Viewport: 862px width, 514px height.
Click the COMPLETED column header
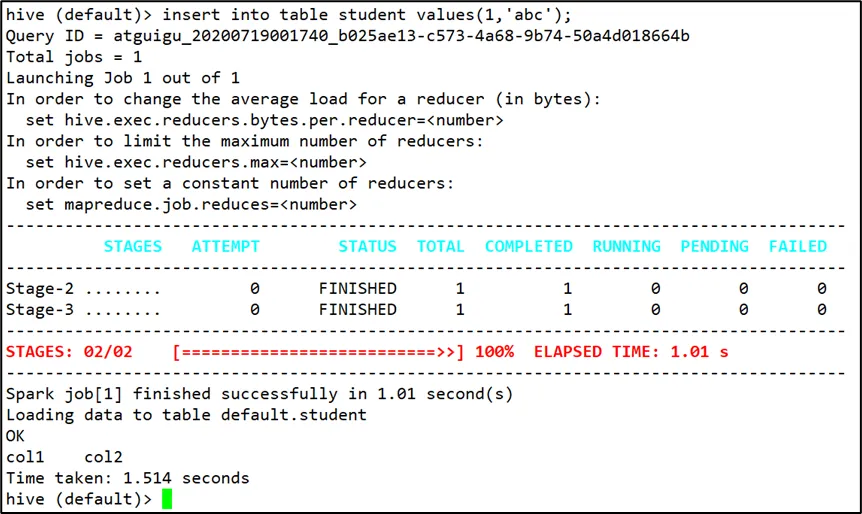(528, 246)
